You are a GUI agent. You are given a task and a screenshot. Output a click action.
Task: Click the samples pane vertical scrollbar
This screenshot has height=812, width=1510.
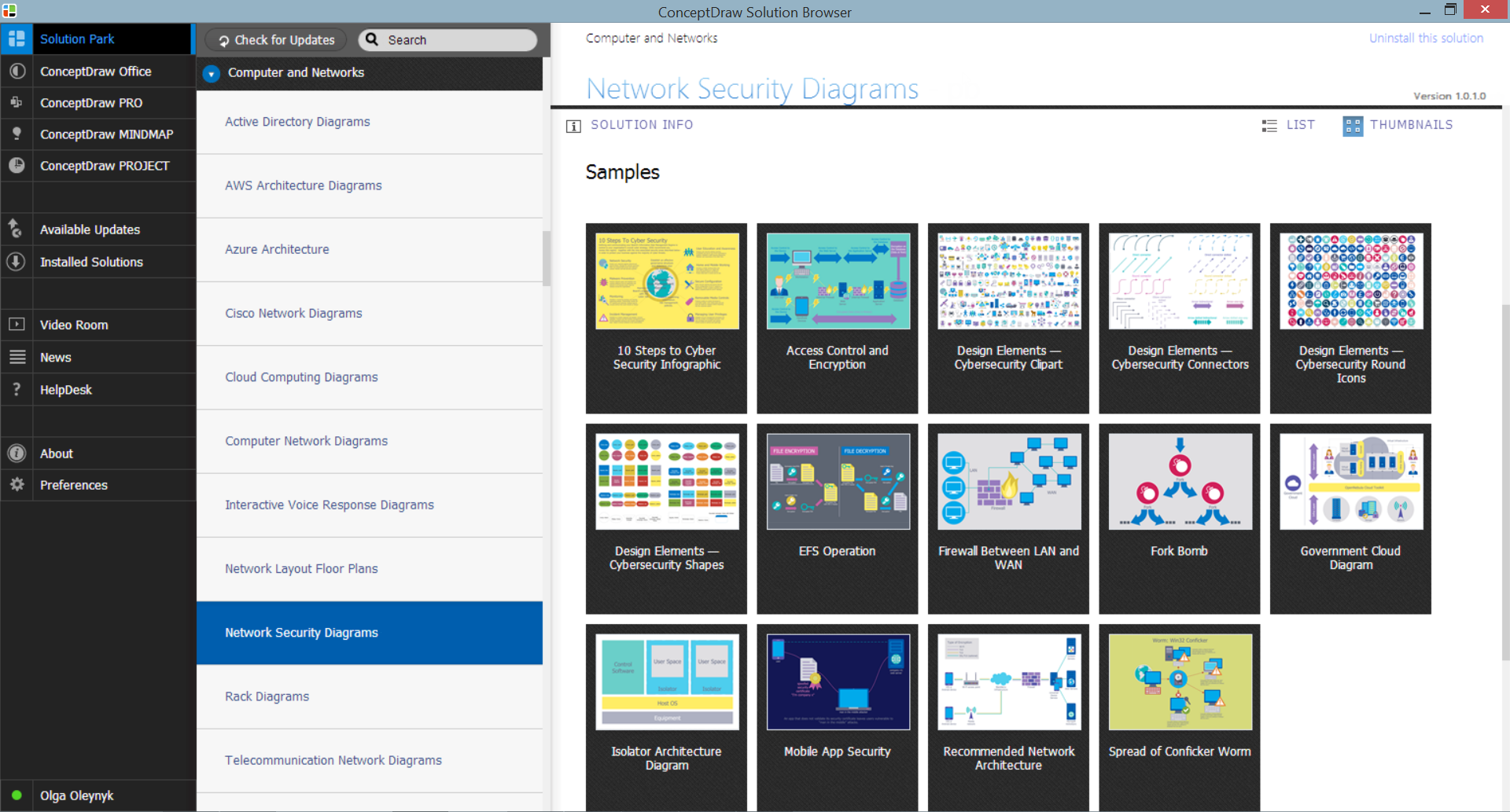click(x=1505, y=483)
